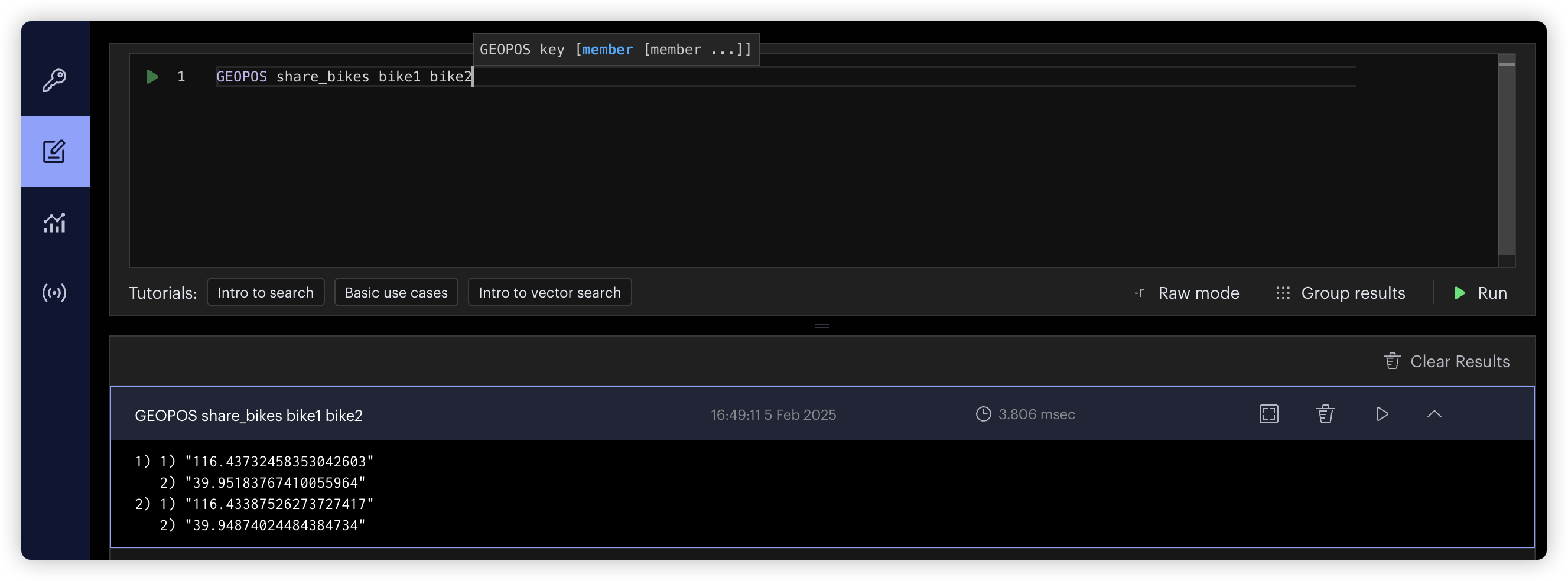Open the Pub/Sub broadcast sidebar icon

tap(55, 293)
